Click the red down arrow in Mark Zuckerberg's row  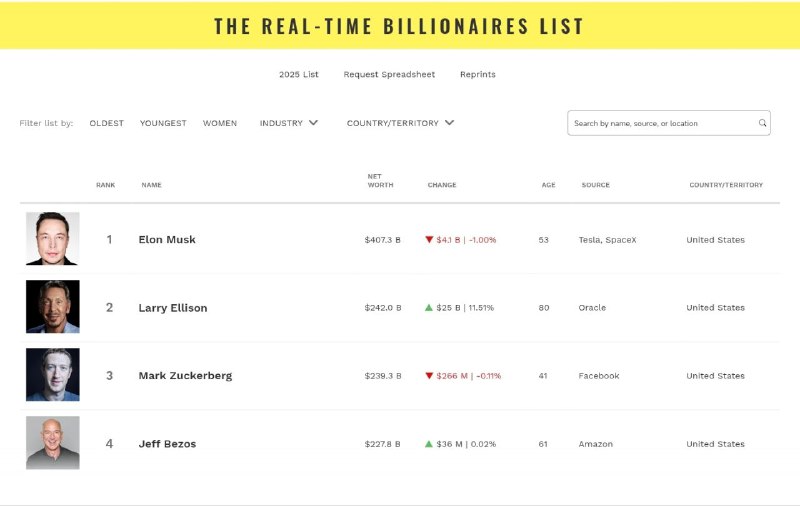coord(429,376)
